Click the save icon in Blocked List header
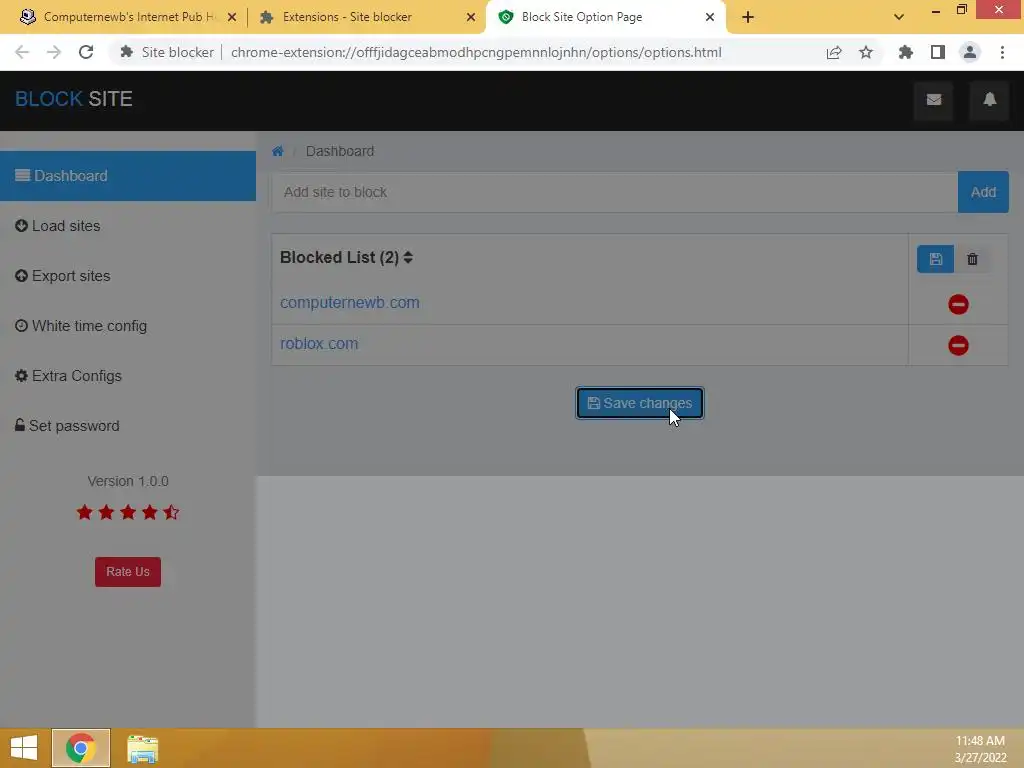The width and height of the screenshot is (1024, 768). (935, 259)
